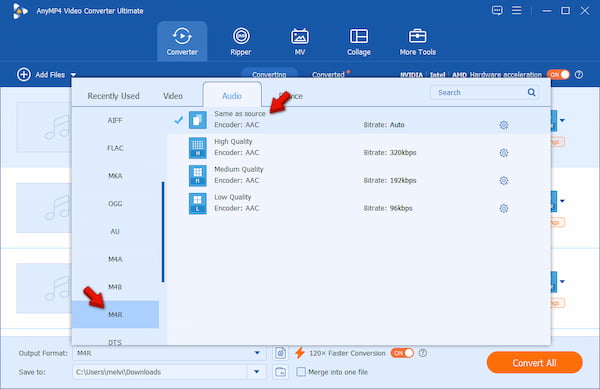
Task: Choose the High Quality 320kbps preset
Action: pyautogui.click(x=359, y=148)
